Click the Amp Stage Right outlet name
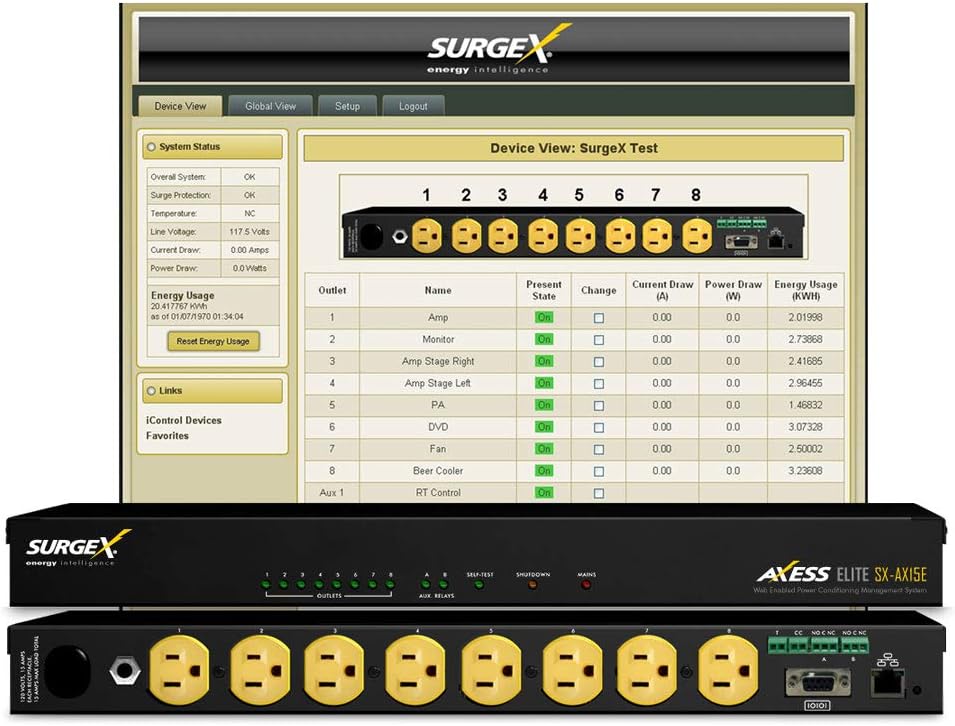The width and height of the screenshot is (955, 726). pyautogui.click(x=438, y=361)
